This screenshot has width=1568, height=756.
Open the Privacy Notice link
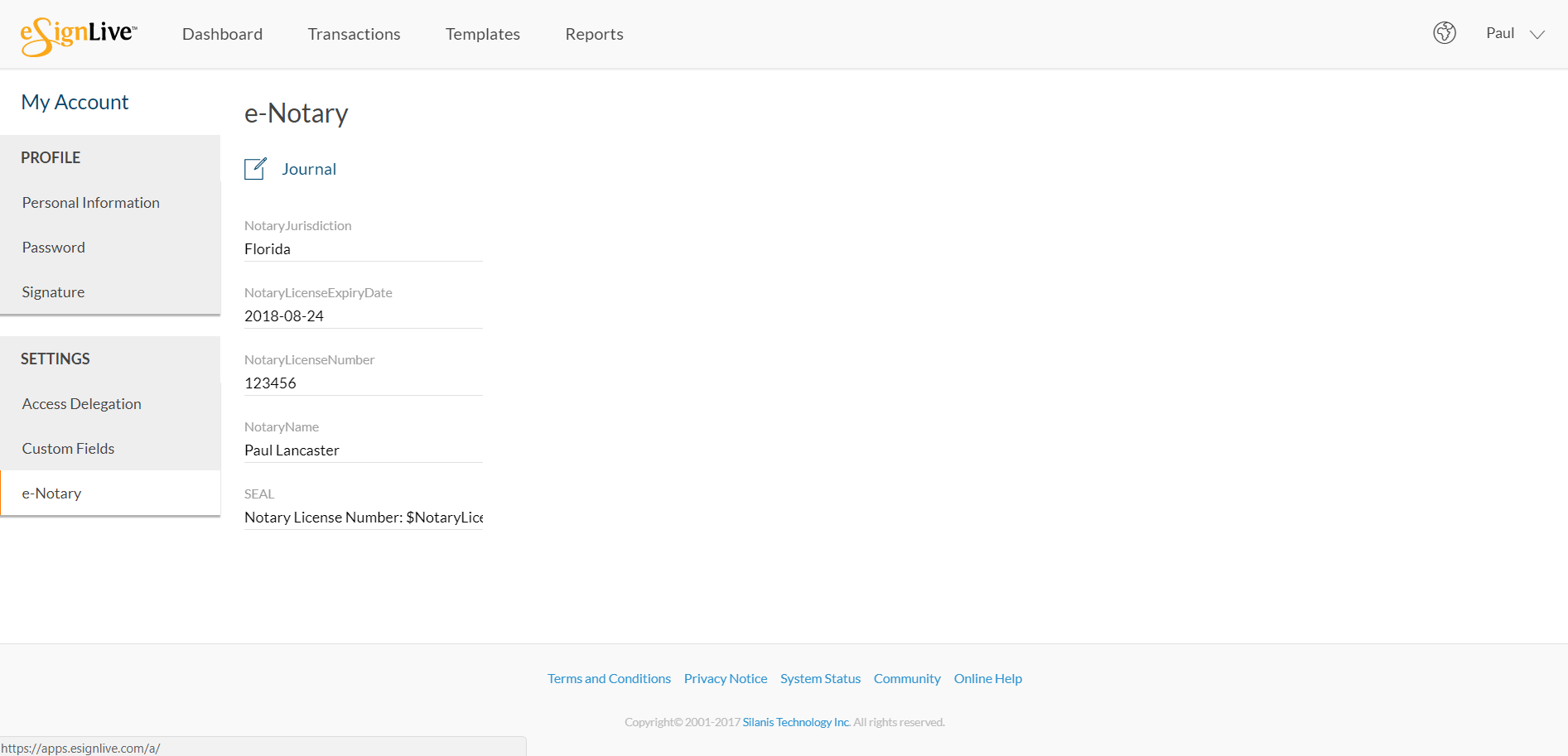click(x=726, y=678)
